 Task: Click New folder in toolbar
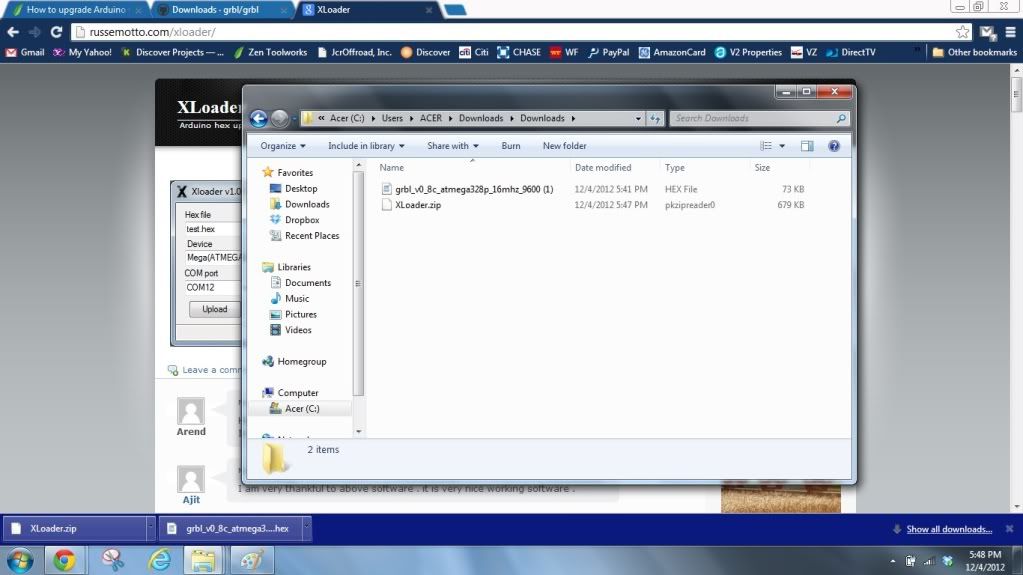pos(564,146)
